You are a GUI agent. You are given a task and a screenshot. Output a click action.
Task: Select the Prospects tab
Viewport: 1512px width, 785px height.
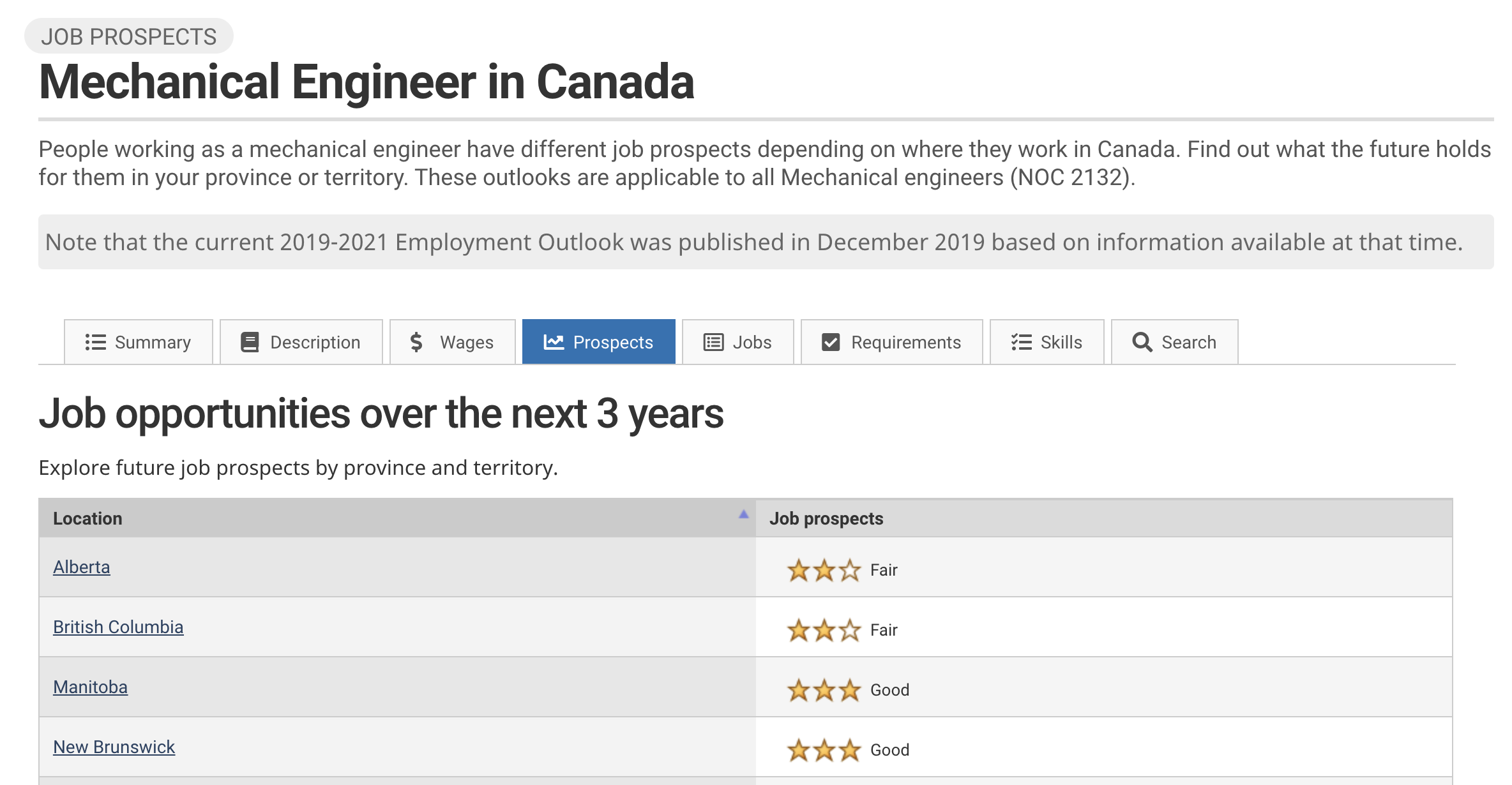(597, 341)
